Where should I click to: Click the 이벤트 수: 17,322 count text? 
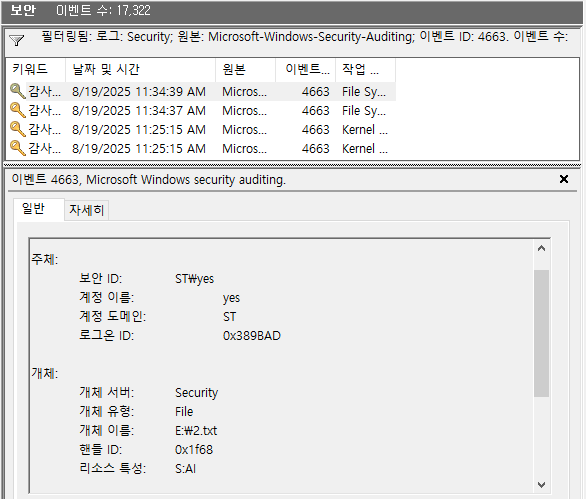[103, 10]
